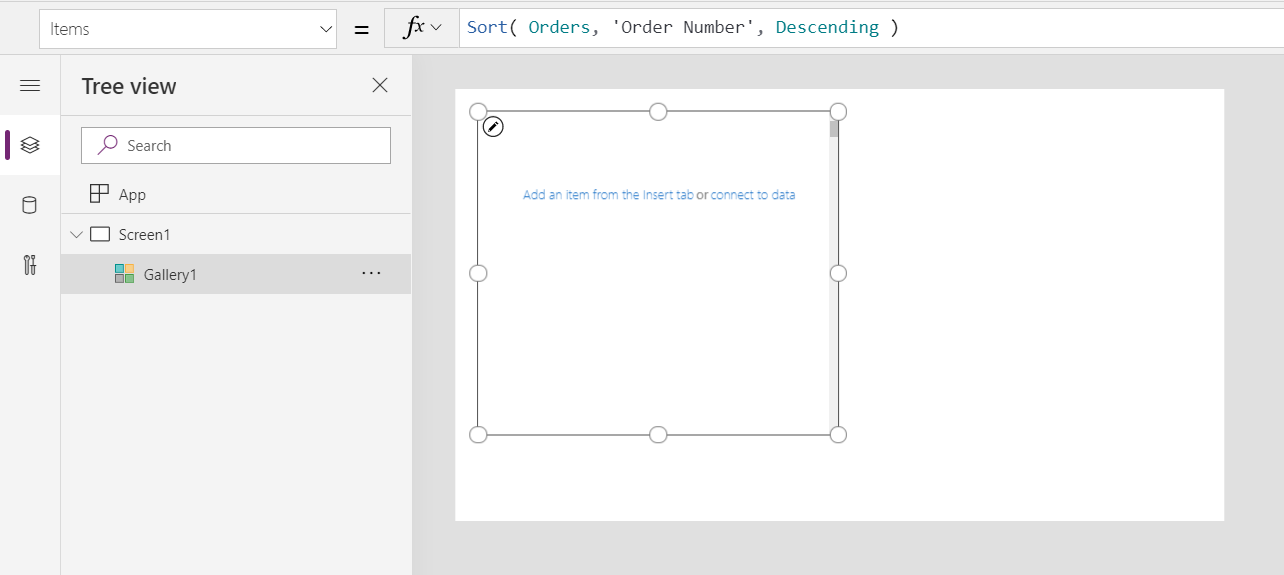Collapse the Screen1 tree node
This screenshot has width=1284, height=575.
coord(76,235)
